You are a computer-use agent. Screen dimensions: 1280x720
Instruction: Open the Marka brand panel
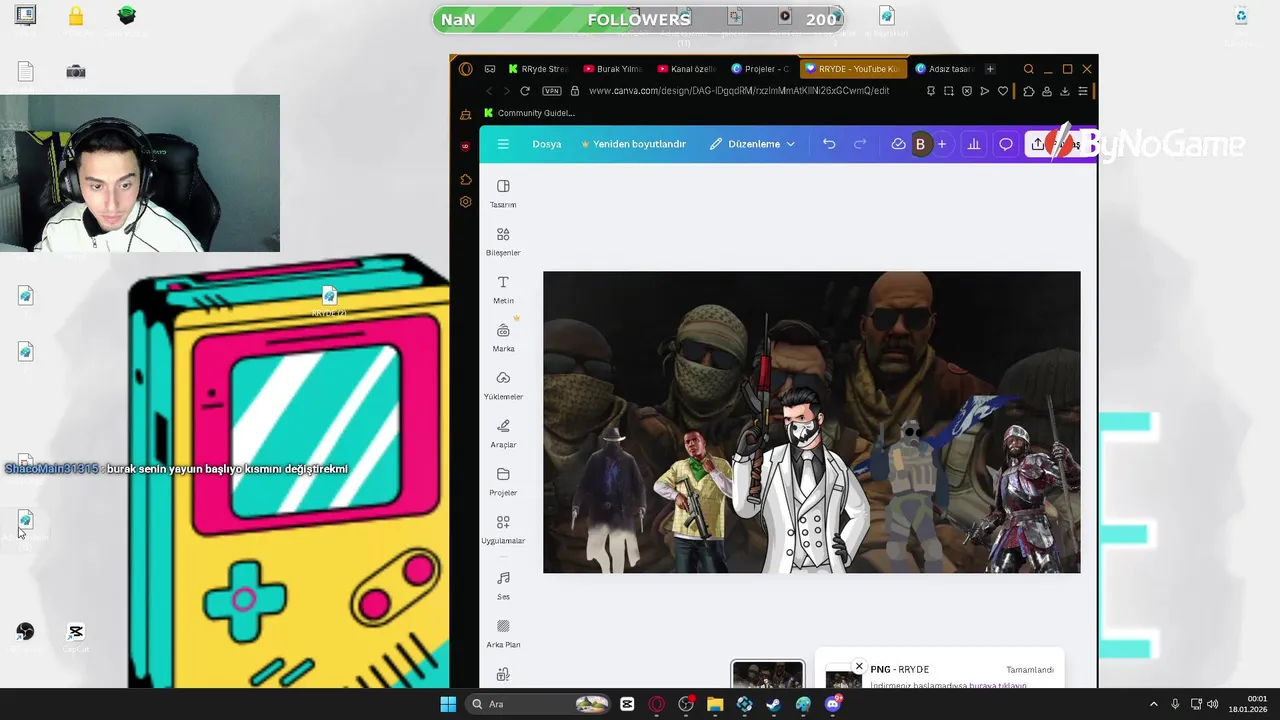(x=503, y=338)
